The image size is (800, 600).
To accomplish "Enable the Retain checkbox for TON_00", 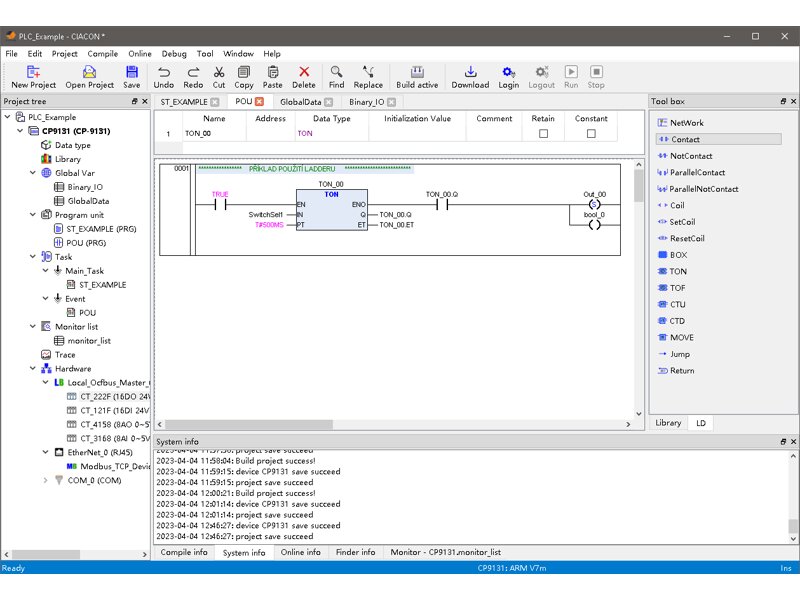I will [543, 134].
